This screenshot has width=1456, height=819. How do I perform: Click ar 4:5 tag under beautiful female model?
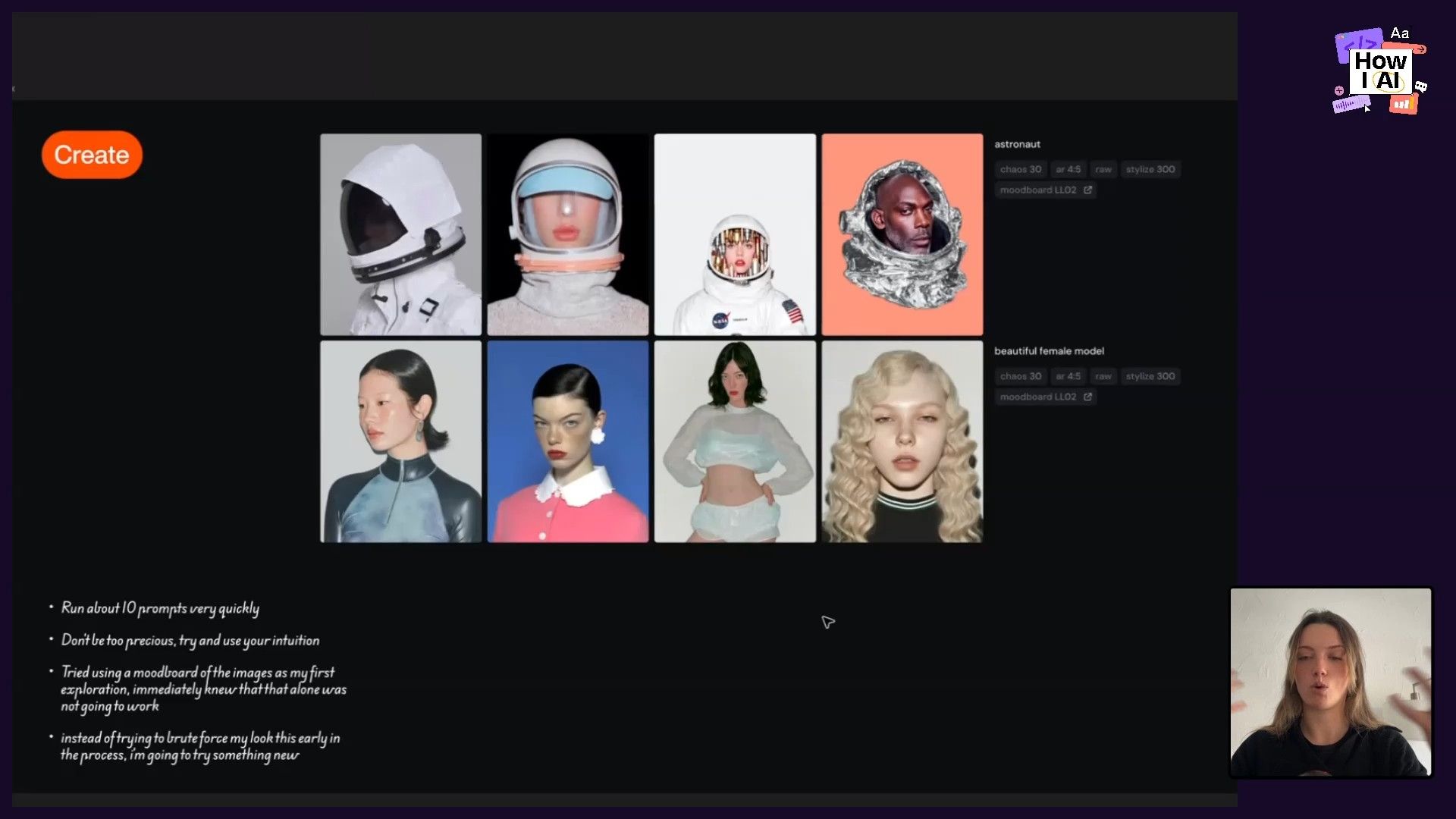(1068, 376)
